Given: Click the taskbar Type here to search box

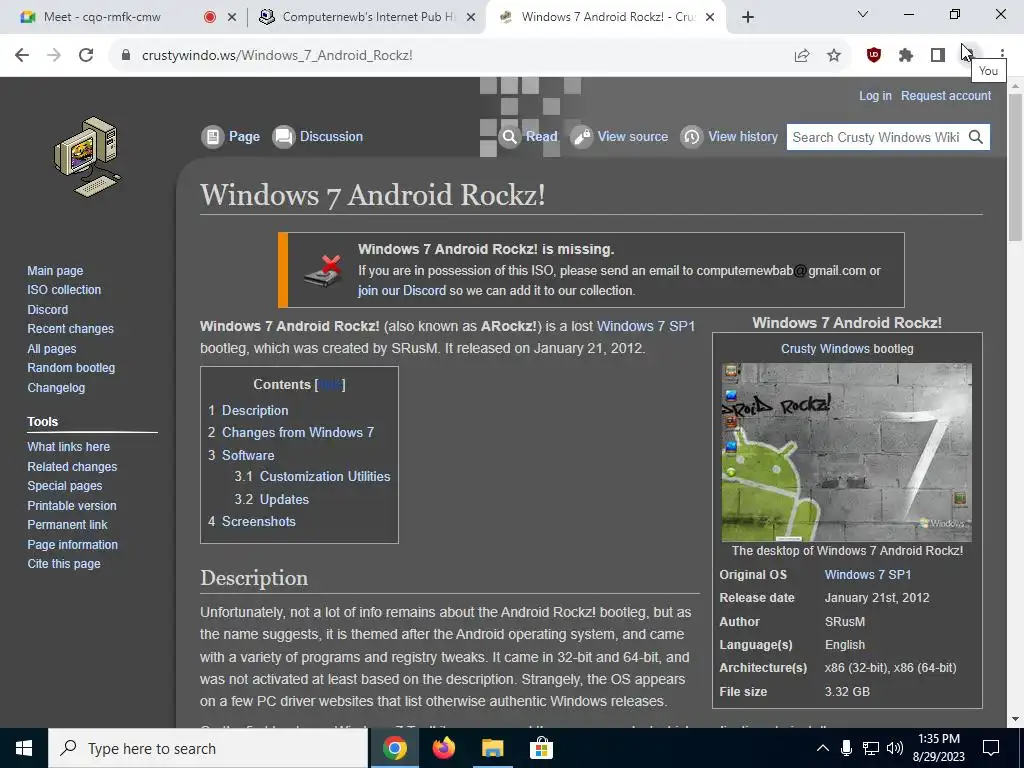Looking at the screenshot, I should click(208, 748).
